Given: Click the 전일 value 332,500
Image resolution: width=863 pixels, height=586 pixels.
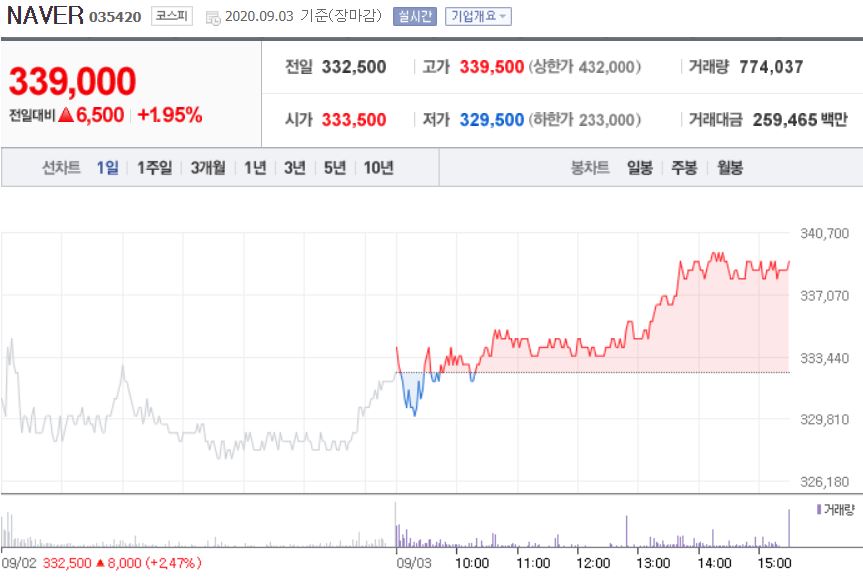Looking at the screenshot, I should click(354, 67).
